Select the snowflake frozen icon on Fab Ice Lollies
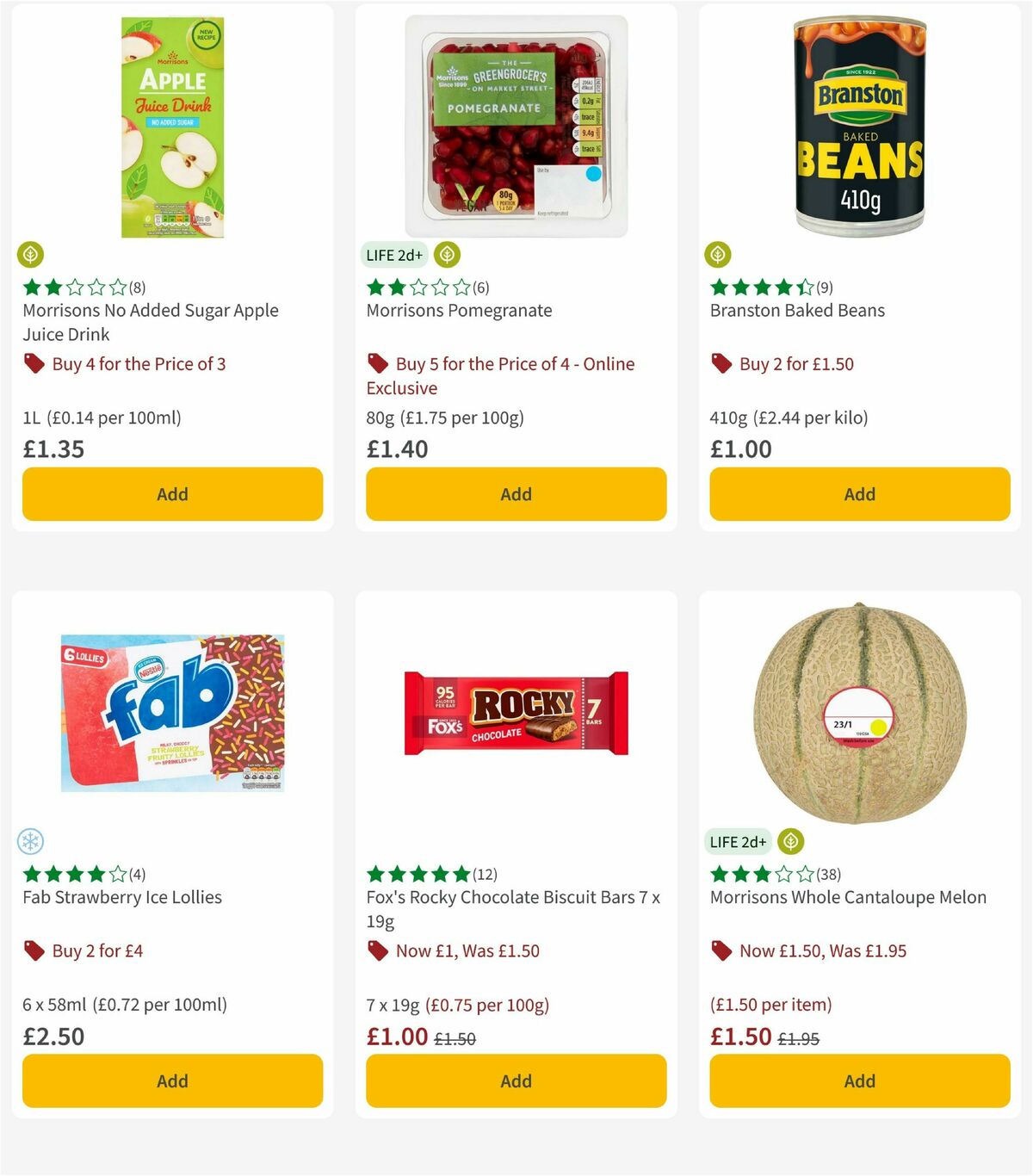 click(x=30, y=841)
